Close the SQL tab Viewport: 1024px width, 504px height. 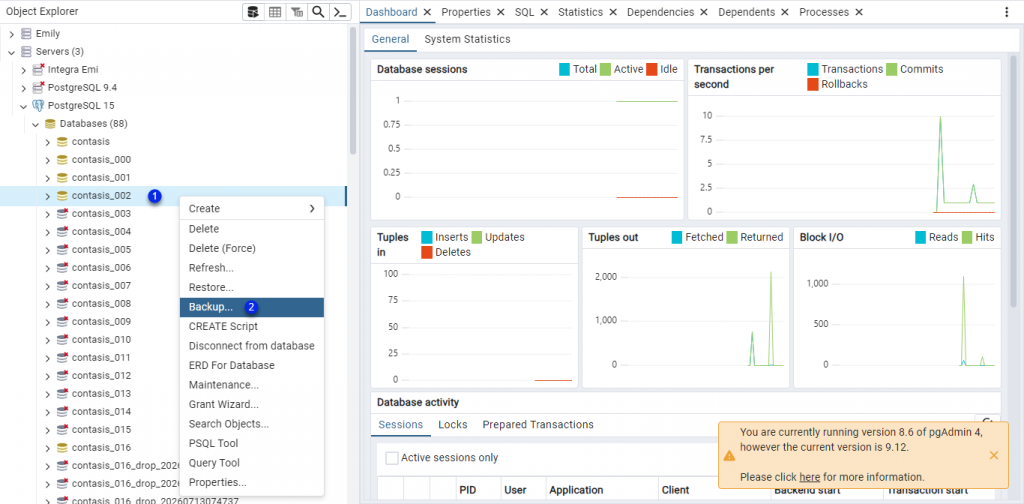543,12
